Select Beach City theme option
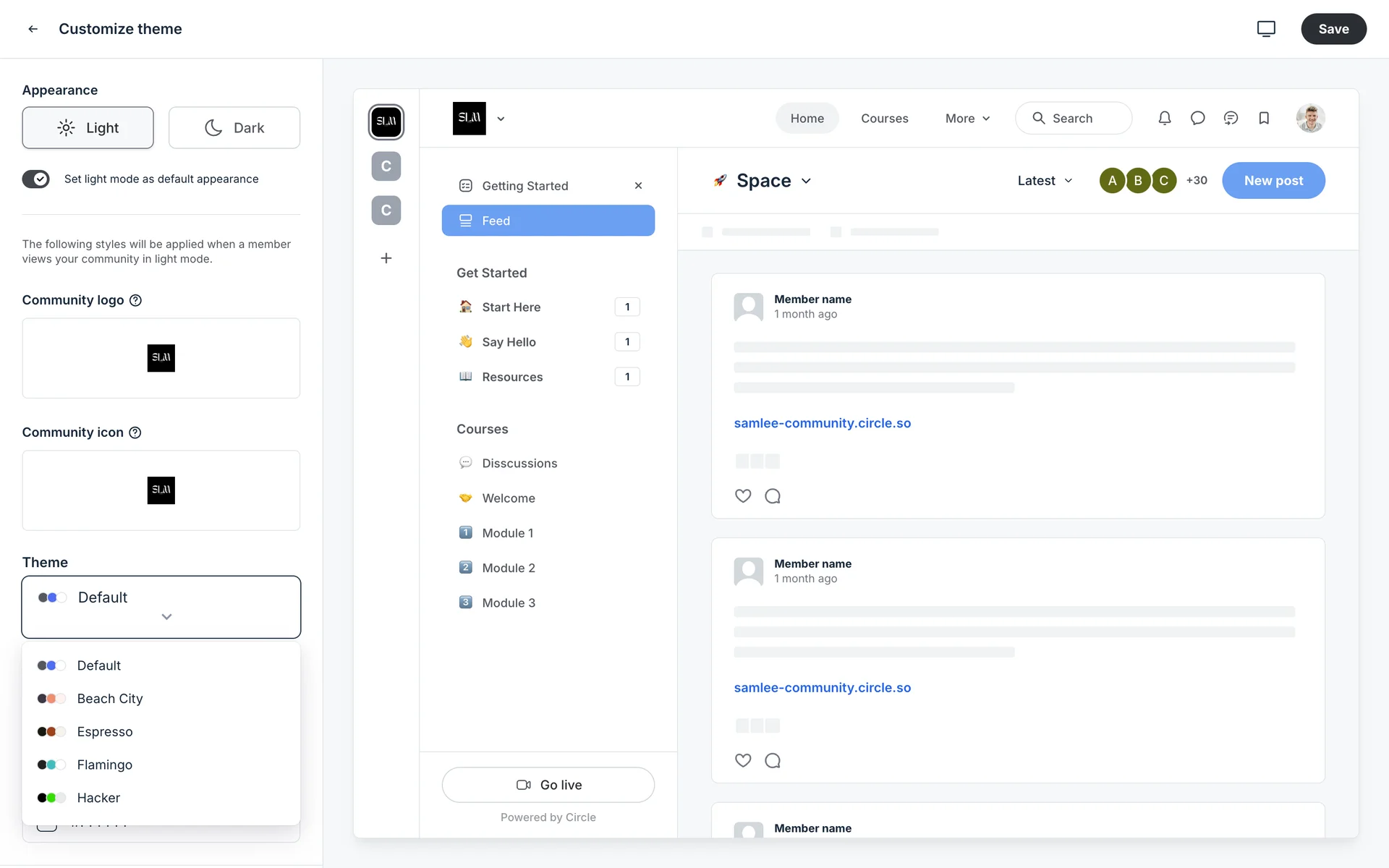Viewport: 1389px width, 868px height. coord(110,699)
